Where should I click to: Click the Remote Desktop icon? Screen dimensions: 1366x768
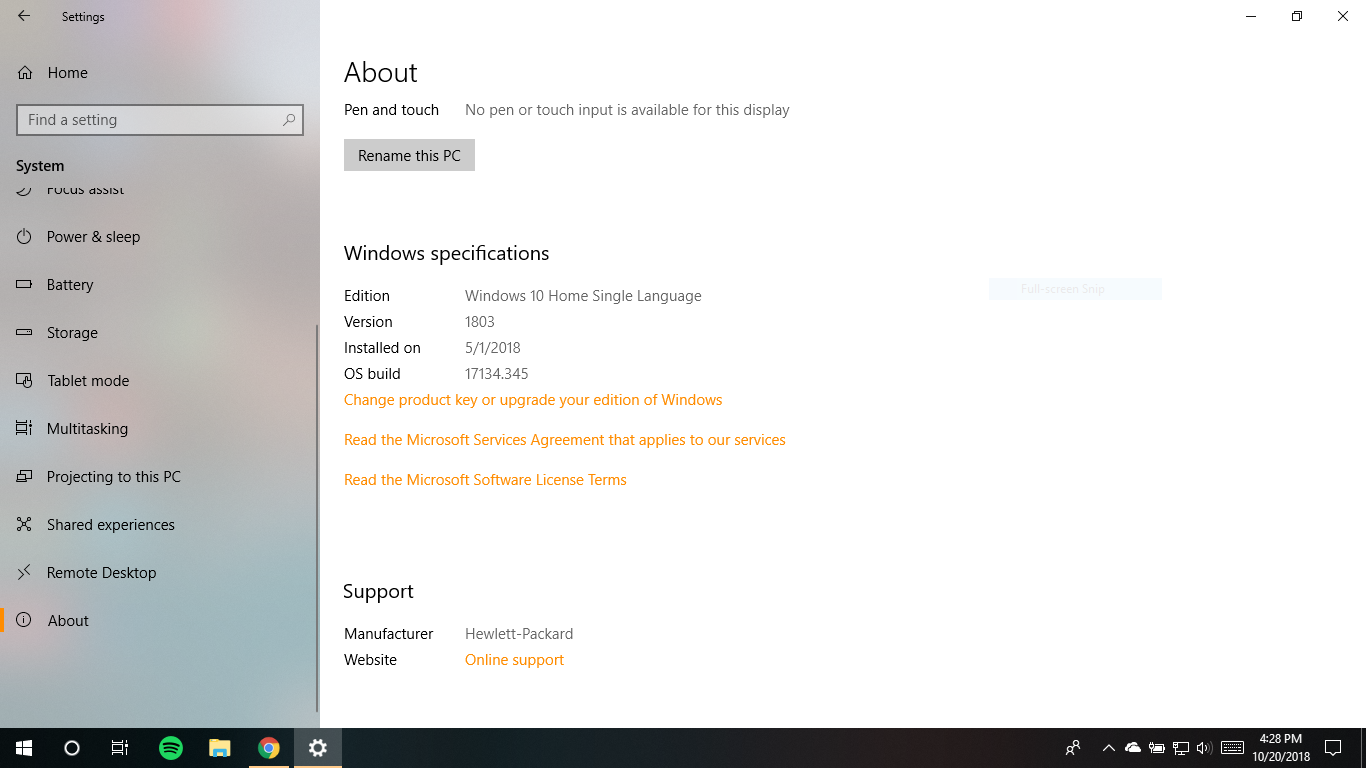(25, 573)
